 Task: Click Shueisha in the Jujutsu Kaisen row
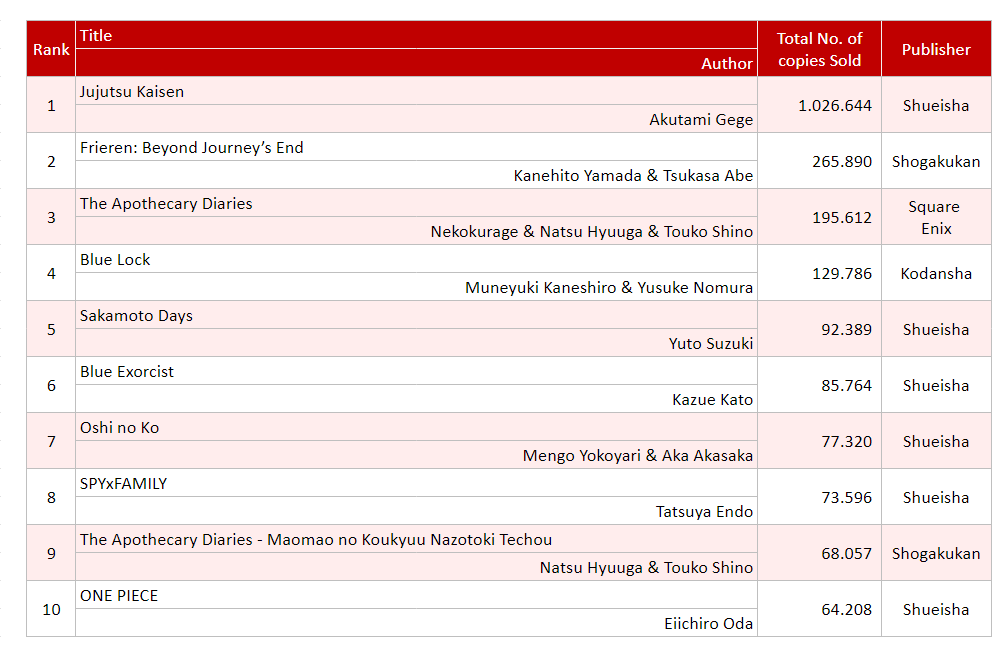tap(936, 105)
